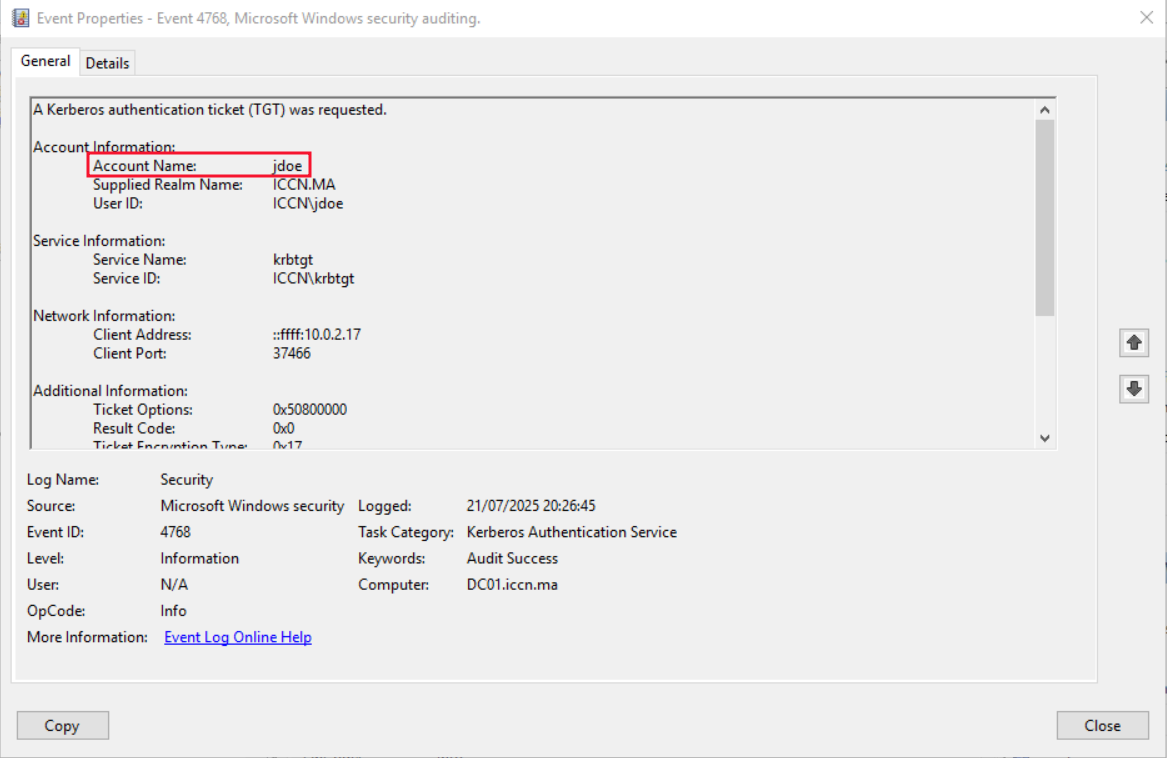Click the Logged date 21/07/2025 20:26:45
The width and height of the screenshot is (1167, 758).
[531, 506]
